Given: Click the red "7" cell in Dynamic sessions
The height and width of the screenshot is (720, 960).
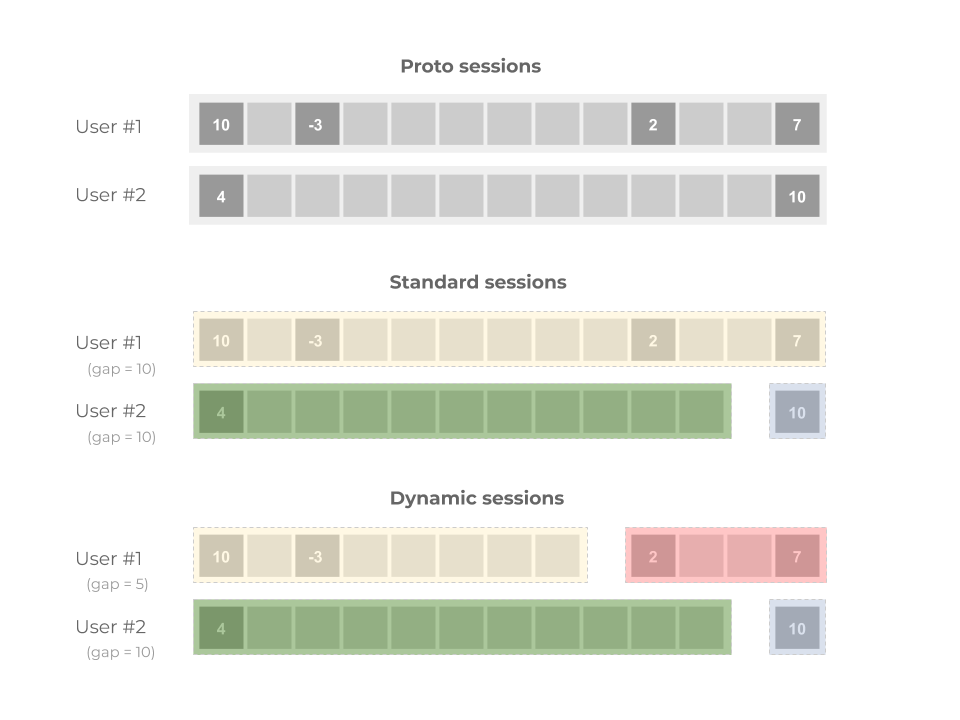Looking at the screenshot, I should coord(797,557).
